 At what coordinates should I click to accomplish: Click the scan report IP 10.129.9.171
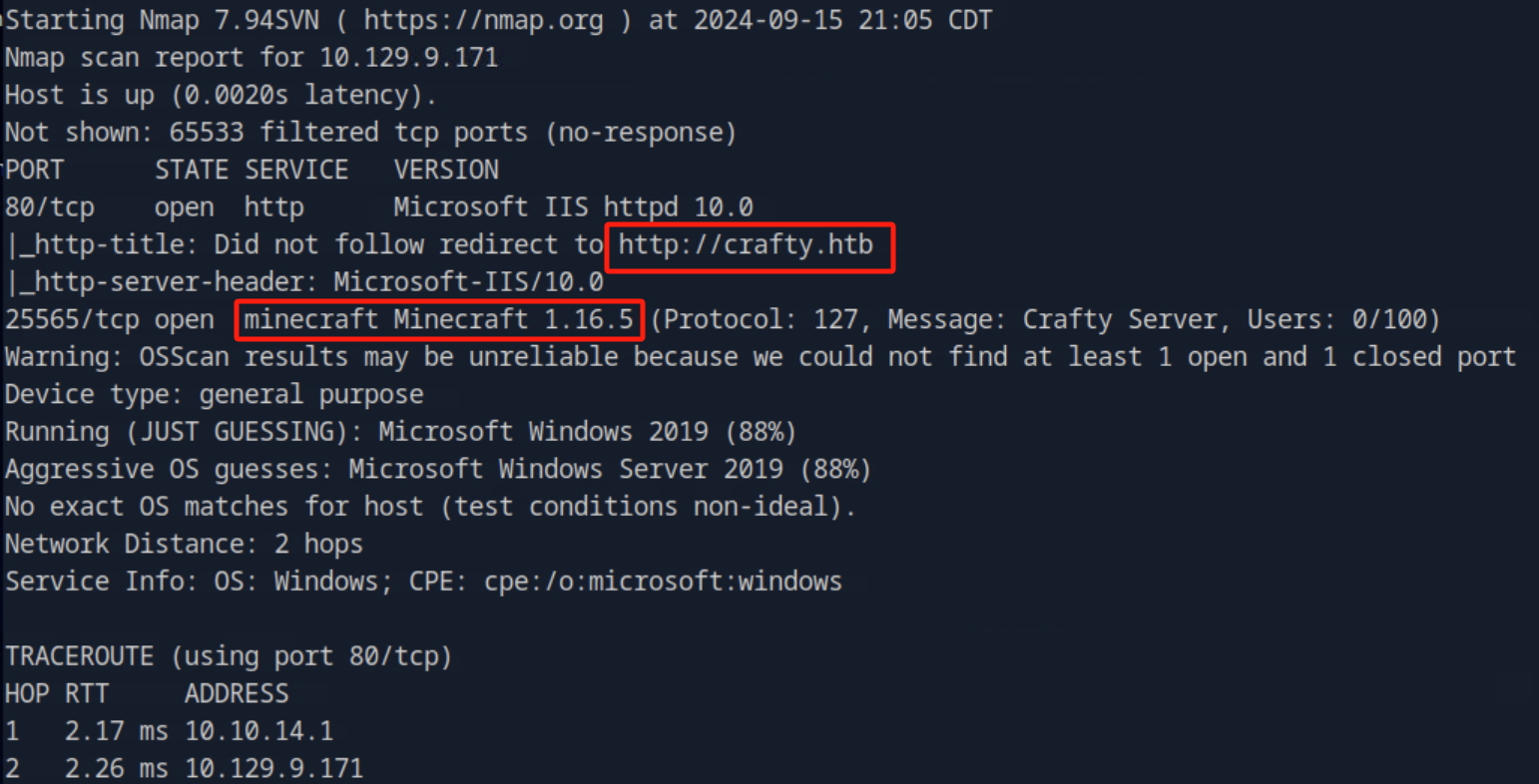pyautogui.click(x=408, y=58)
